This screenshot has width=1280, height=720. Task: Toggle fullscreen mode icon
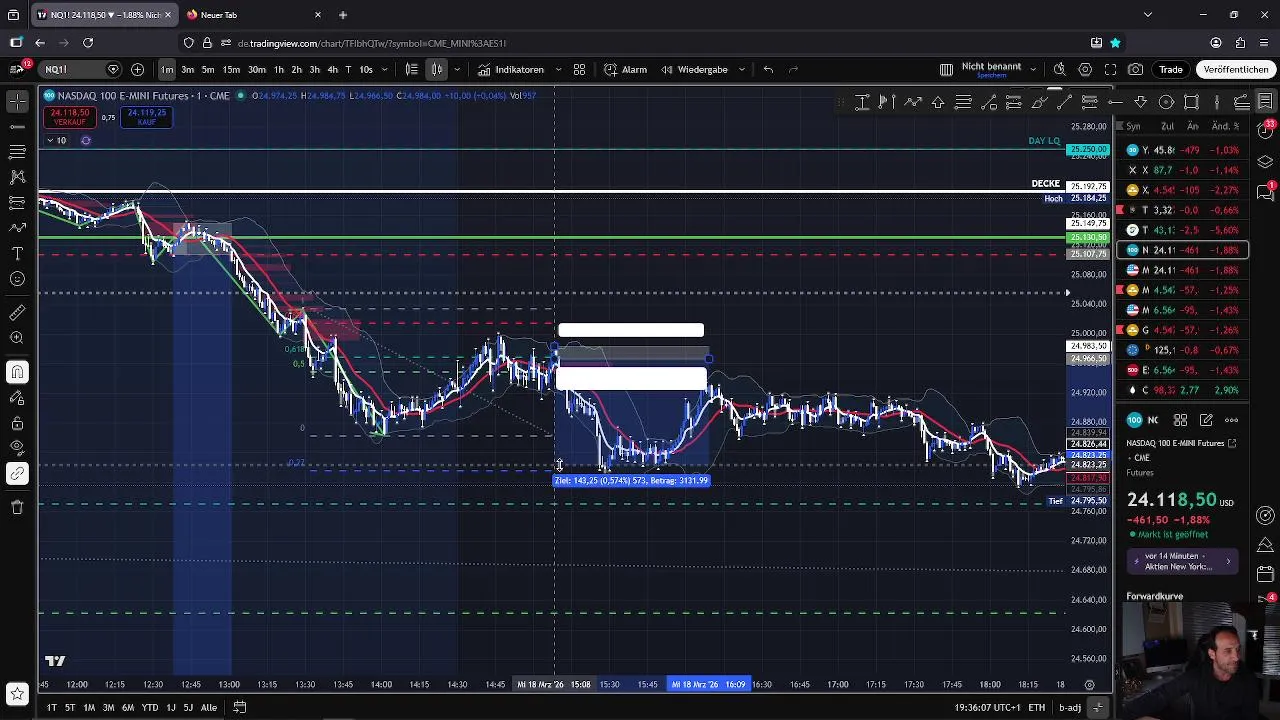1110,69
